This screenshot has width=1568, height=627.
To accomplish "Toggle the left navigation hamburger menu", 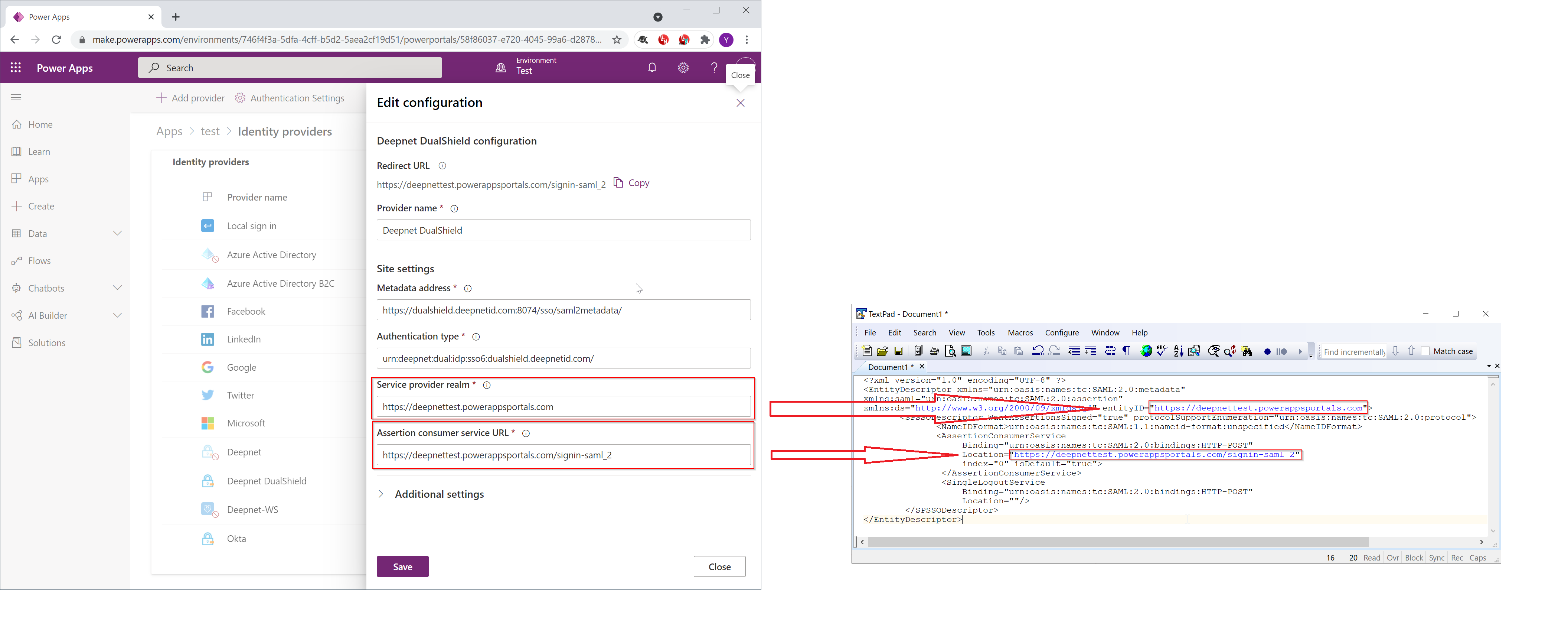I will 16,97.
